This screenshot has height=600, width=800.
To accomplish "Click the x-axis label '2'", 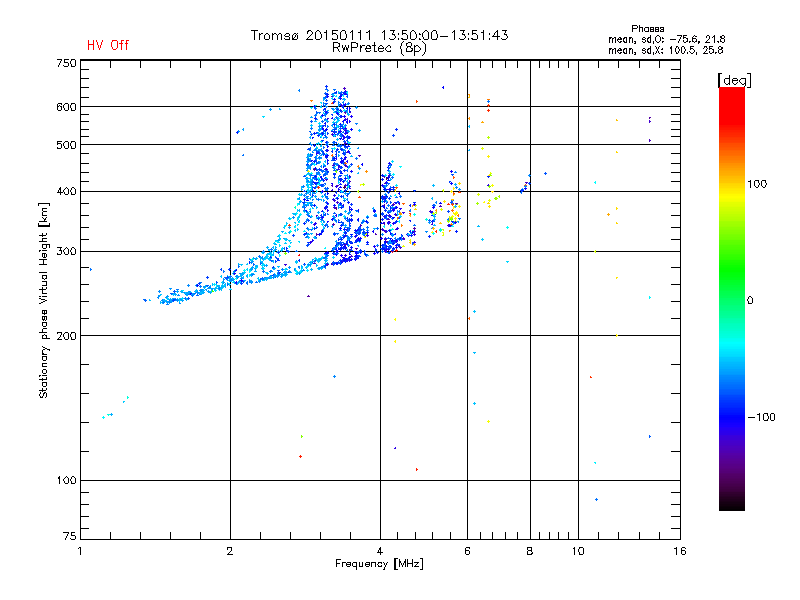I will tap(230, 551).
